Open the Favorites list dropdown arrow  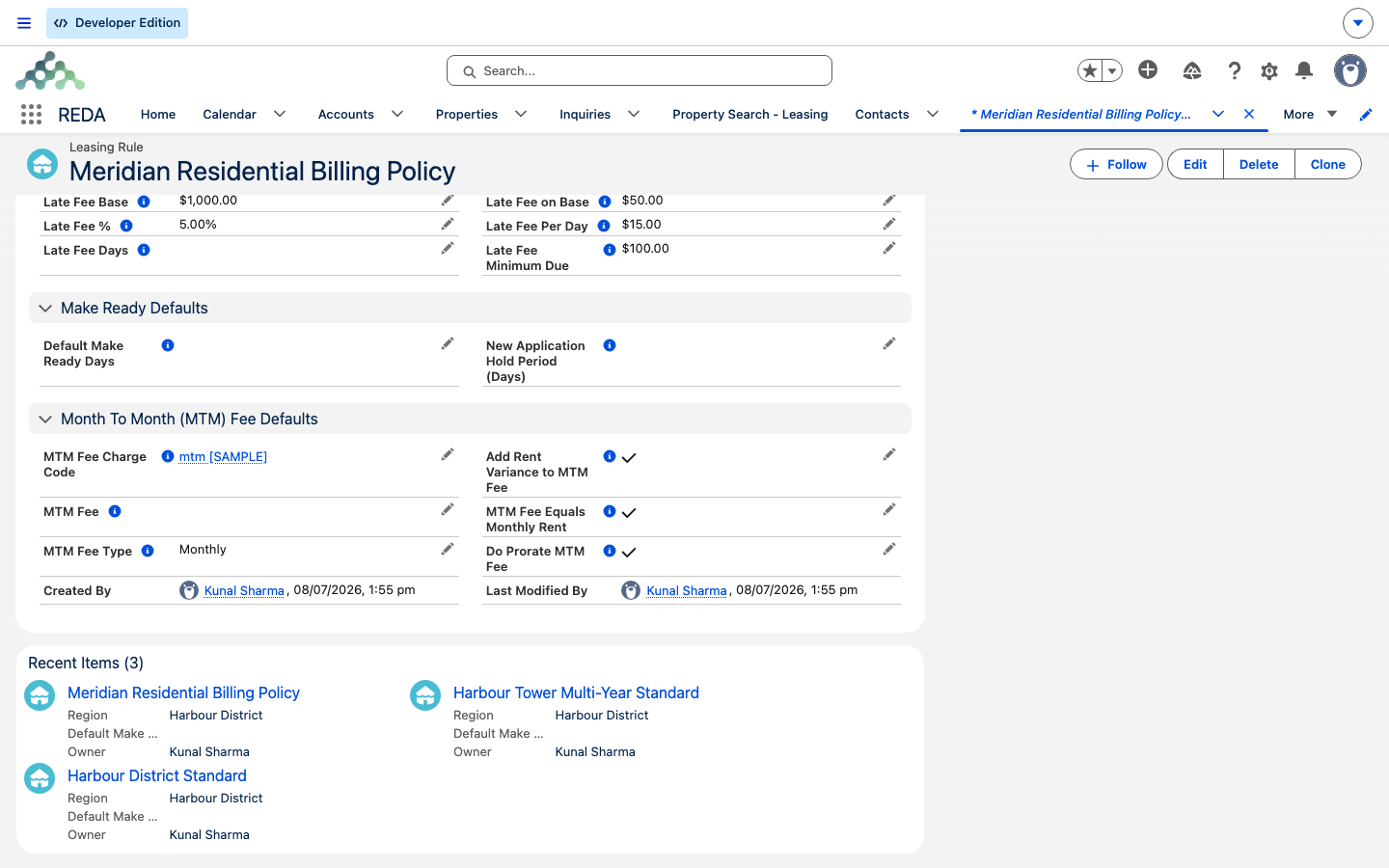click(x=1112, y=70)
